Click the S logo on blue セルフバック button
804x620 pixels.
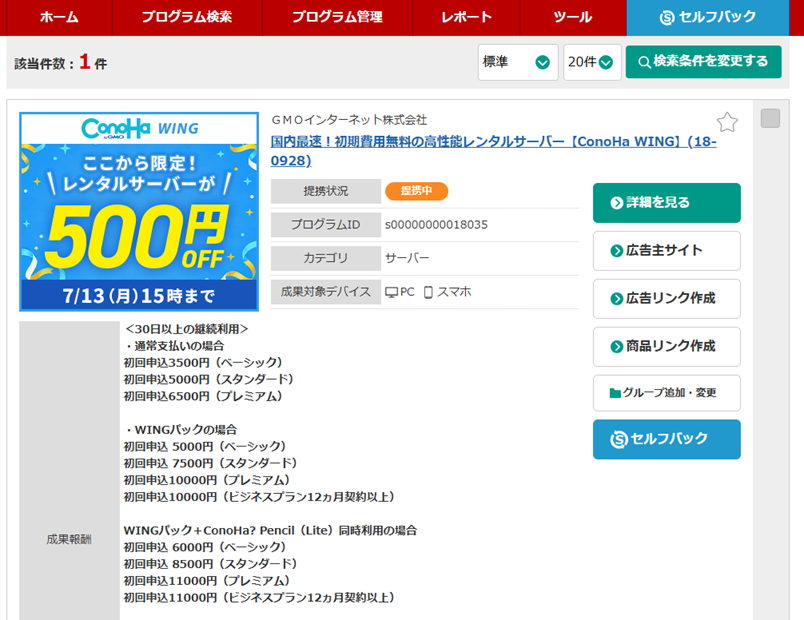click(619, 439)
